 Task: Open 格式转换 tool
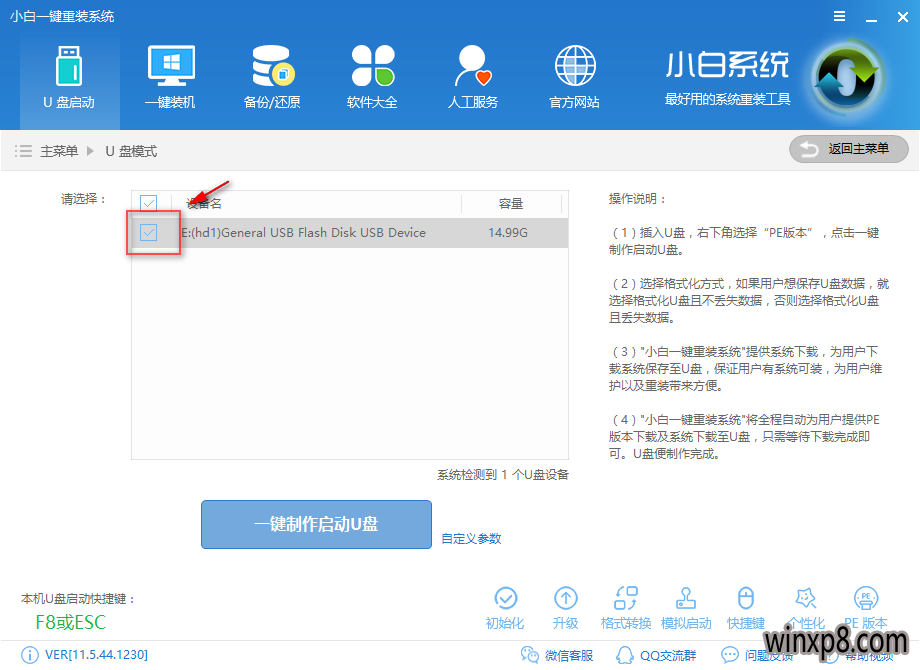coord(625,608)
